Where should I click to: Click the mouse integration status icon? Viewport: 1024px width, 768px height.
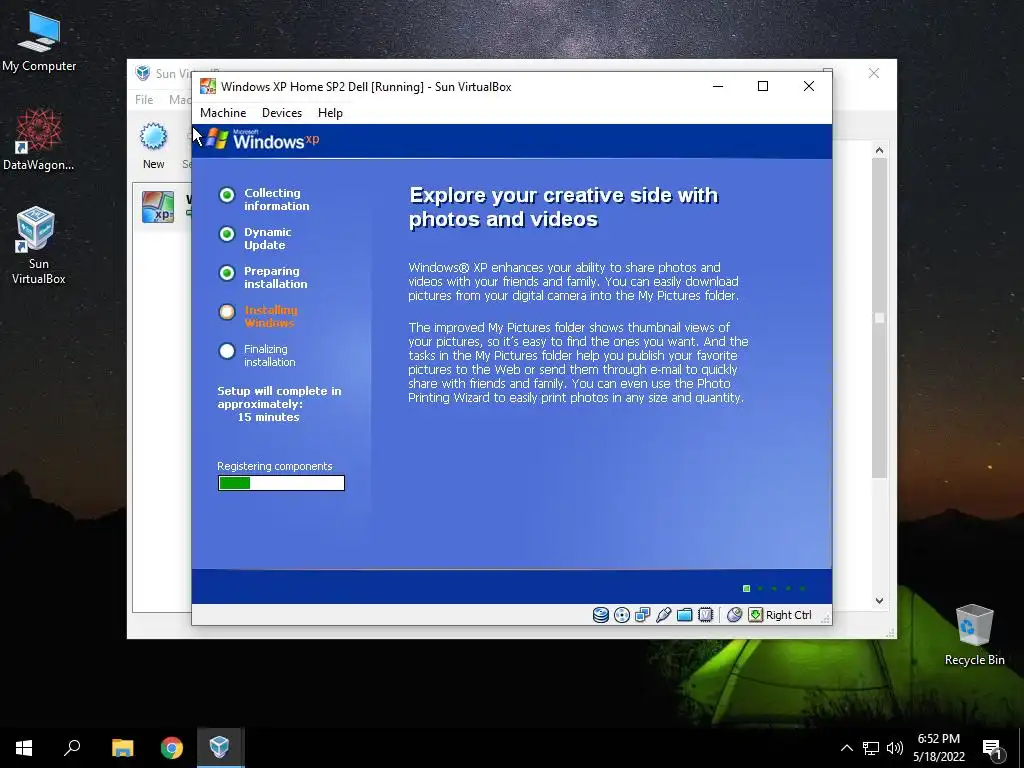734,615
